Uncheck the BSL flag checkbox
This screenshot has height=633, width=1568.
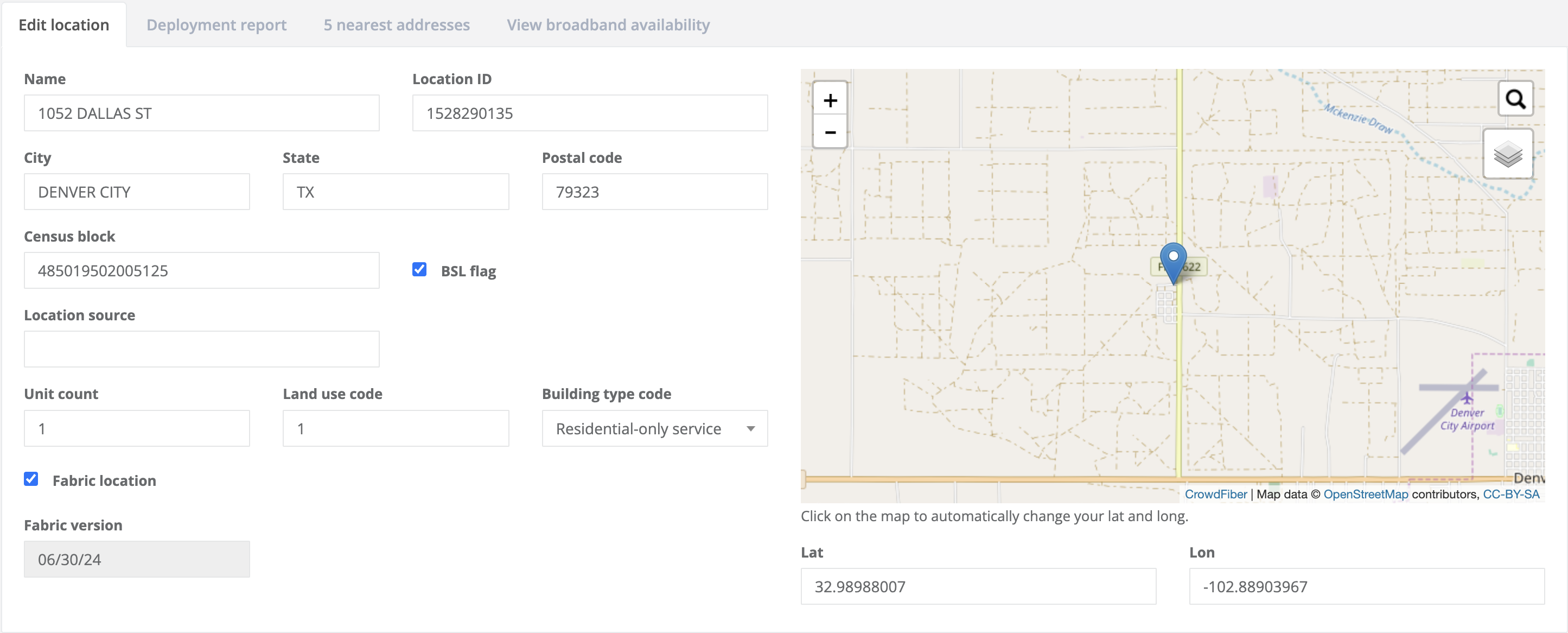(x=419, y=269)
